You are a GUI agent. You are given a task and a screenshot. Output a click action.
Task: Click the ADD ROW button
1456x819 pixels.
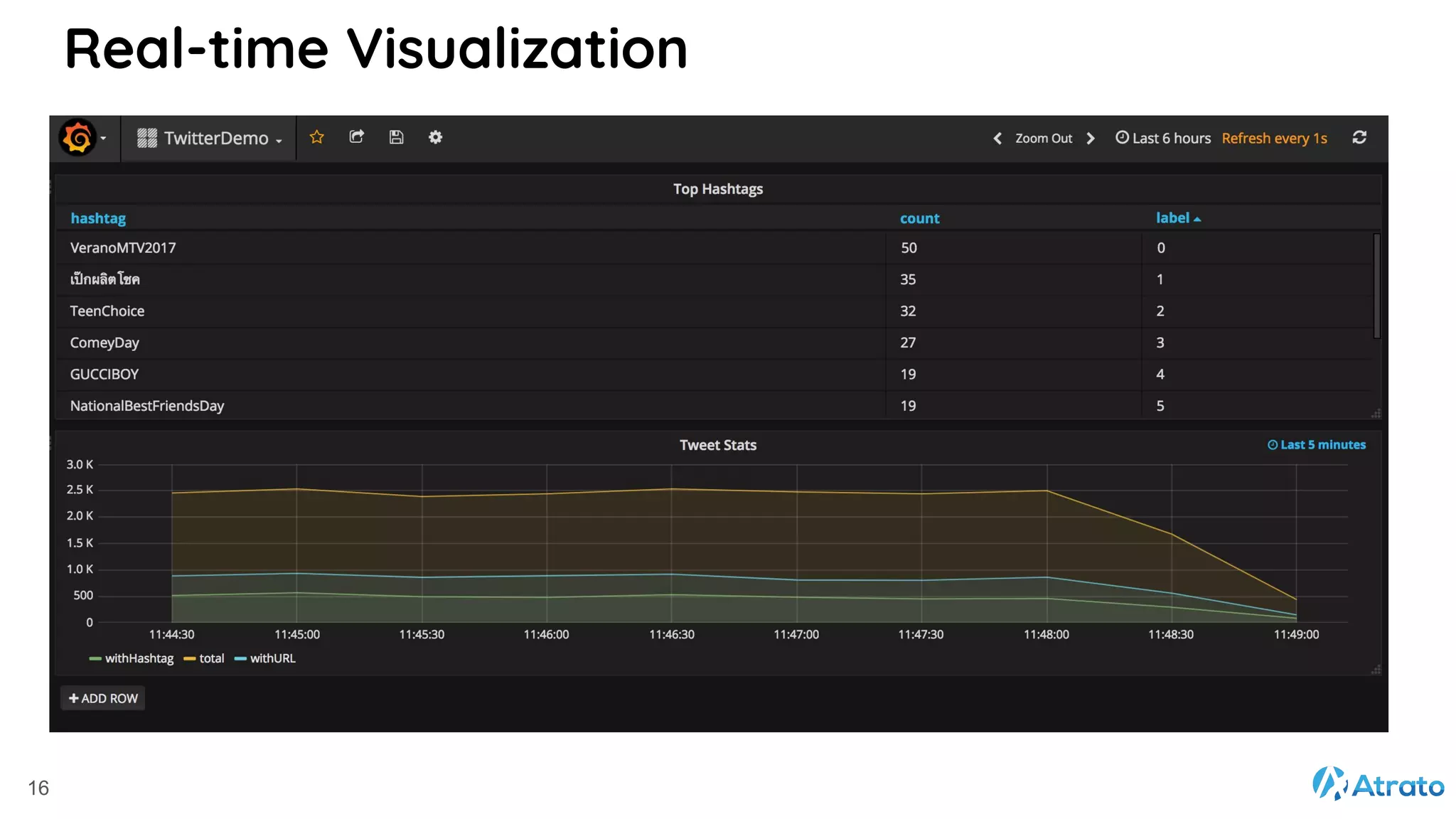pyautogui.click(x=103, y=698)
